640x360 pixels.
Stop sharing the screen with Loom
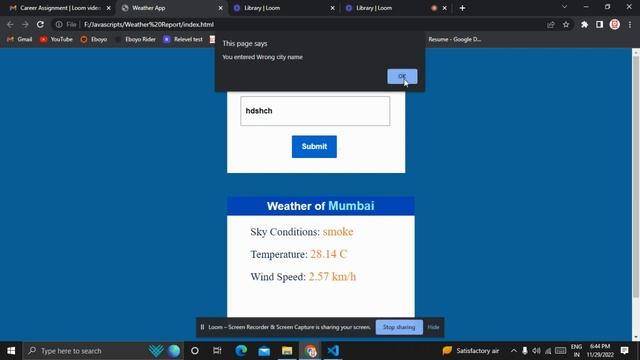399,327
